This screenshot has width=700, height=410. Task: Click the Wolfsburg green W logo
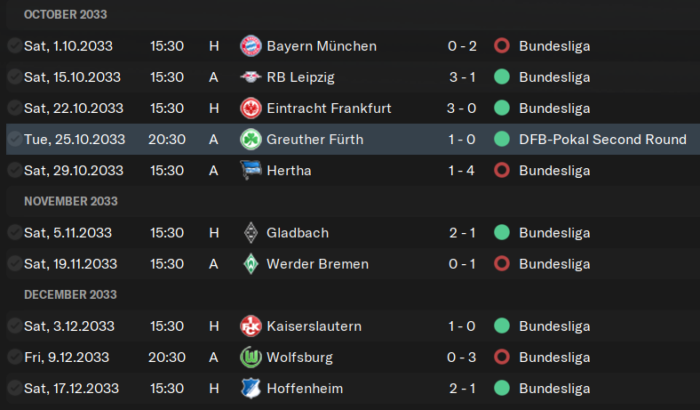(250, 357)
